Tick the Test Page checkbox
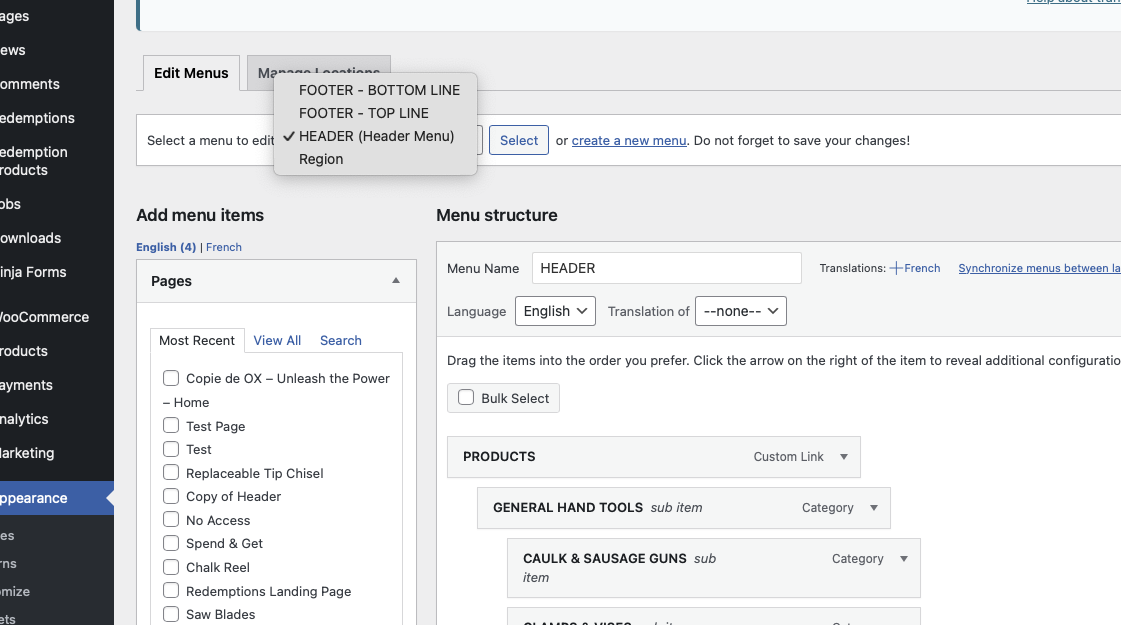Viewport: 1121px width, 625px height. 171,426
